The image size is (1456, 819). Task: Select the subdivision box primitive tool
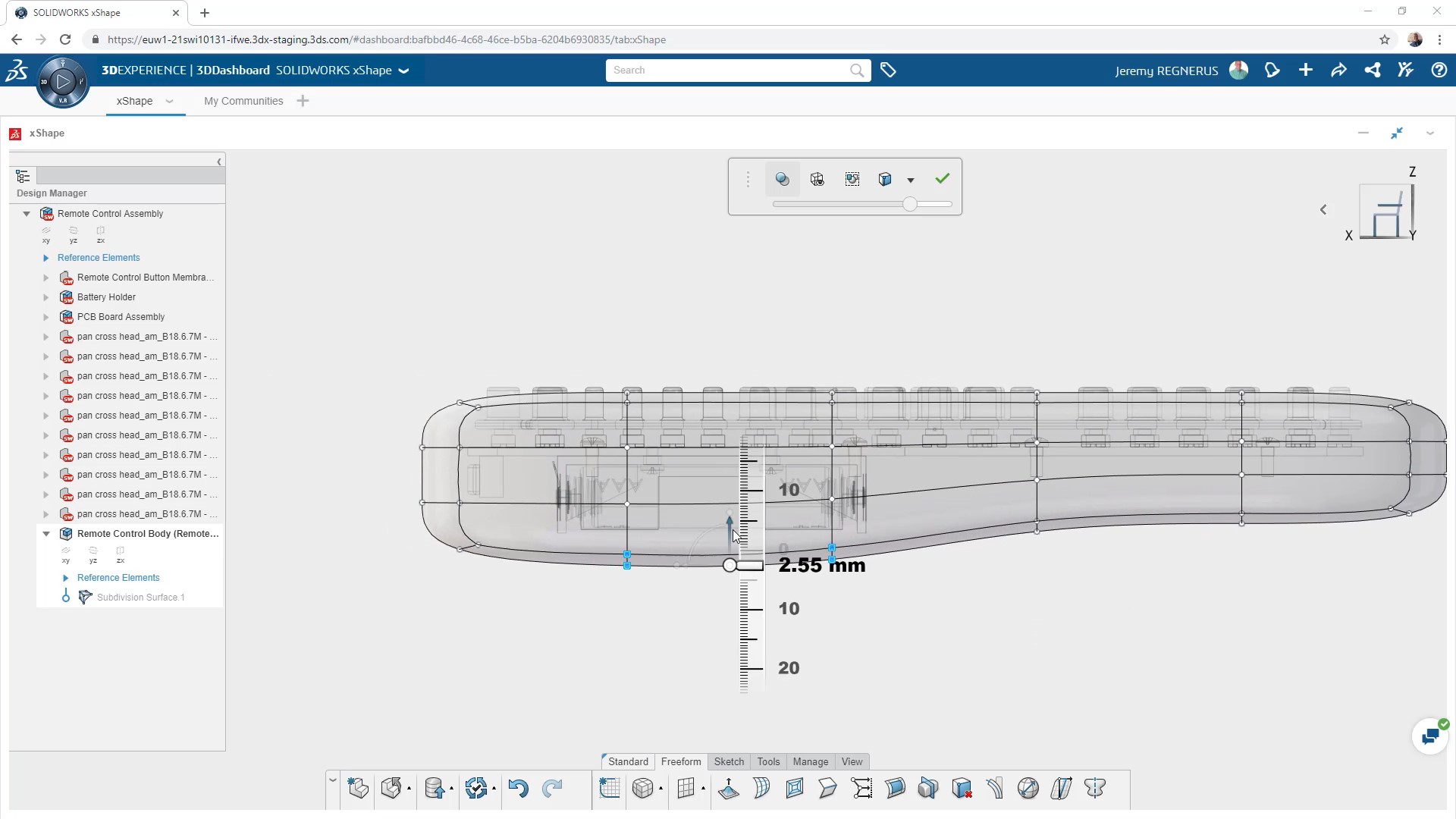[642, 789]
